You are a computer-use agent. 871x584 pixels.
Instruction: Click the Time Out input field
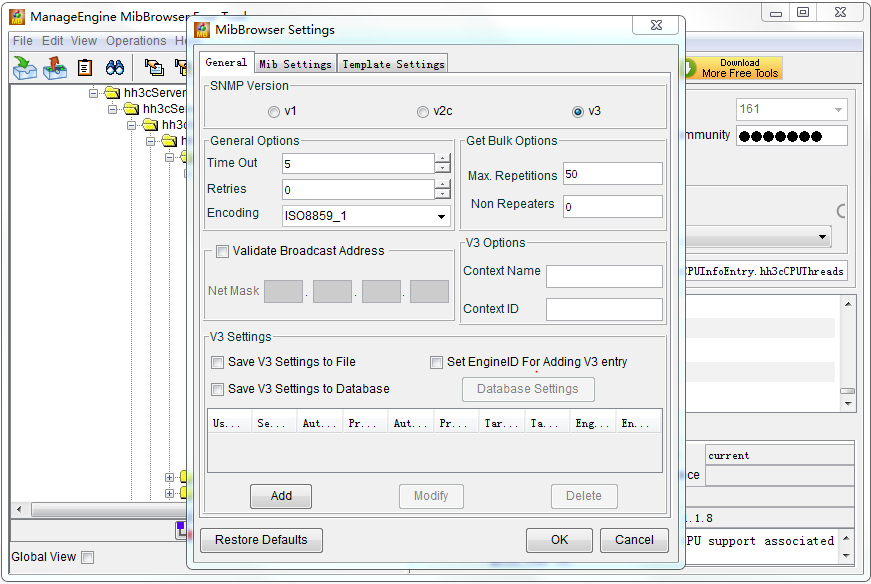358,164
